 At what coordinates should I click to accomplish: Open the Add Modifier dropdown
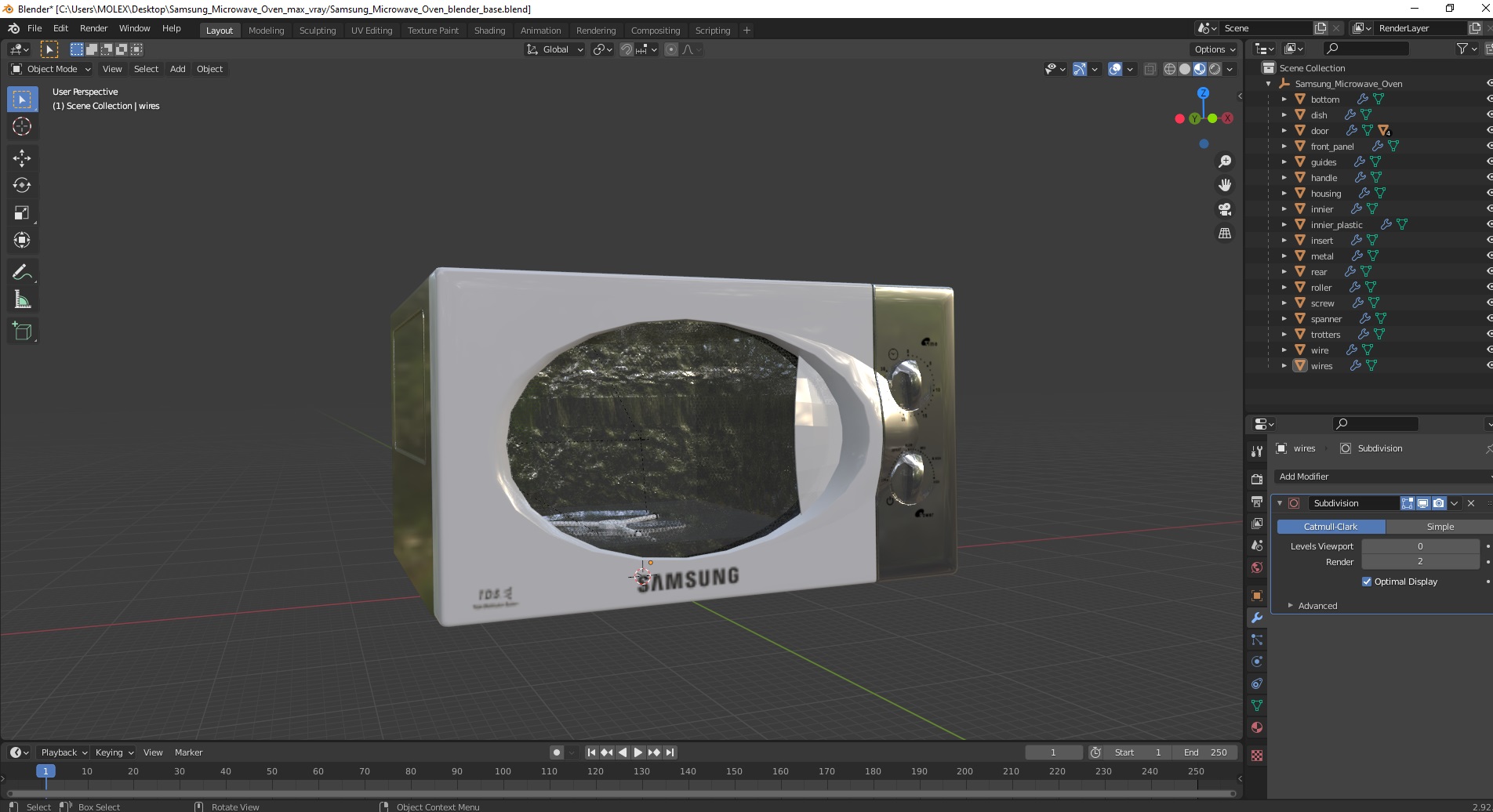click(x=1383, y=477)
